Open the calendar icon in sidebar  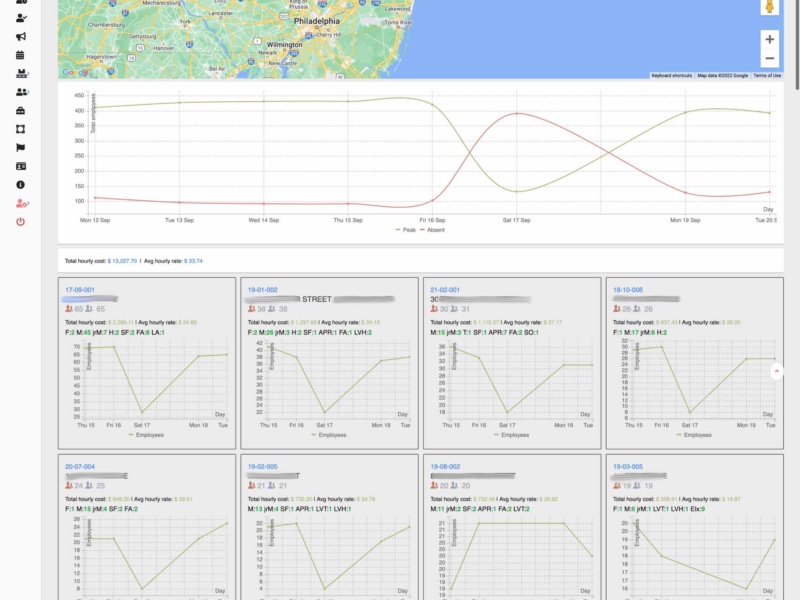pos(20,55)
